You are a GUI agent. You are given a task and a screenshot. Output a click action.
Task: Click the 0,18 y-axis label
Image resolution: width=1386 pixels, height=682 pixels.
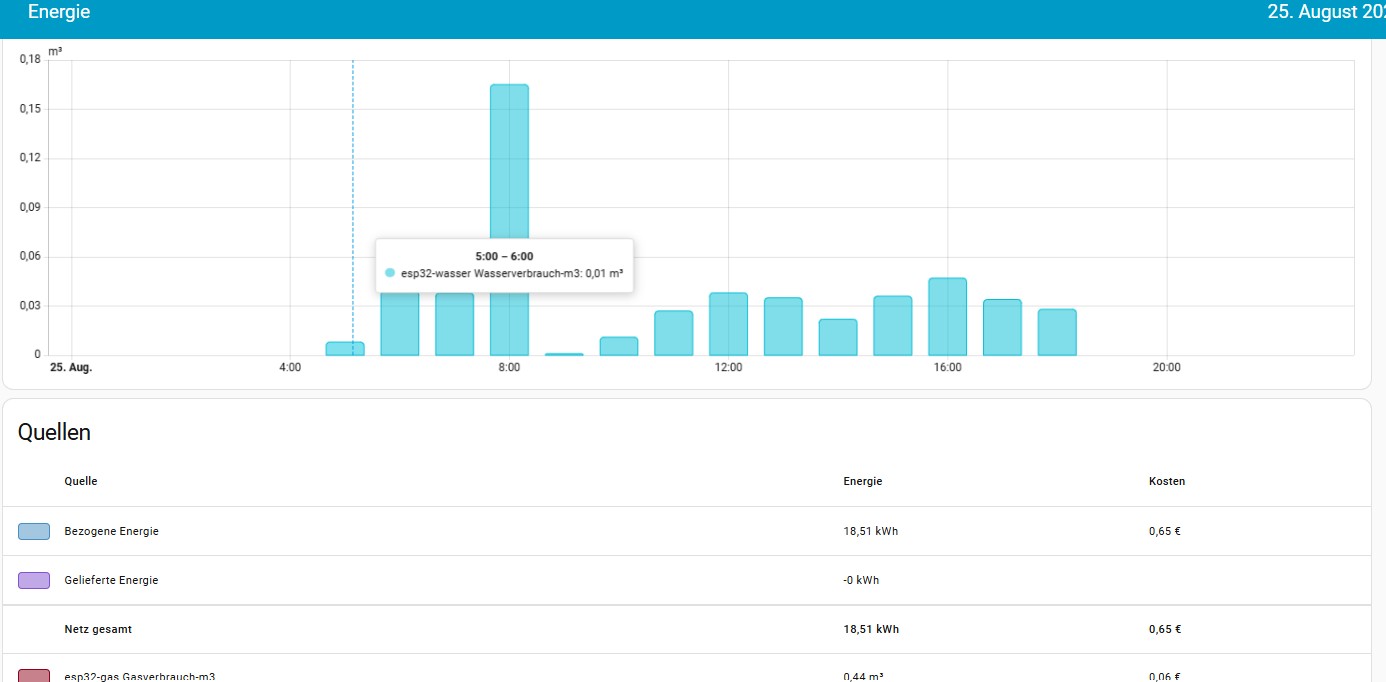[x=30, y=59]
